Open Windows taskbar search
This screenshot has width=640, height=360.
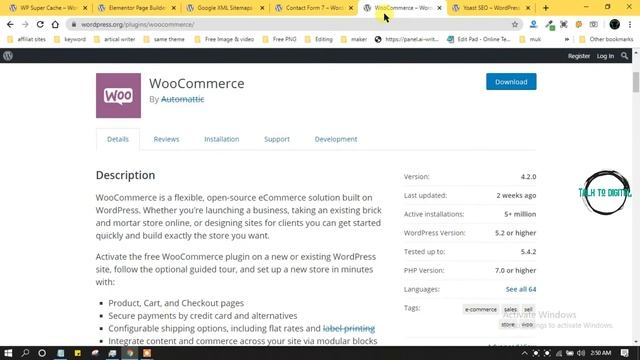click(25, 353)
